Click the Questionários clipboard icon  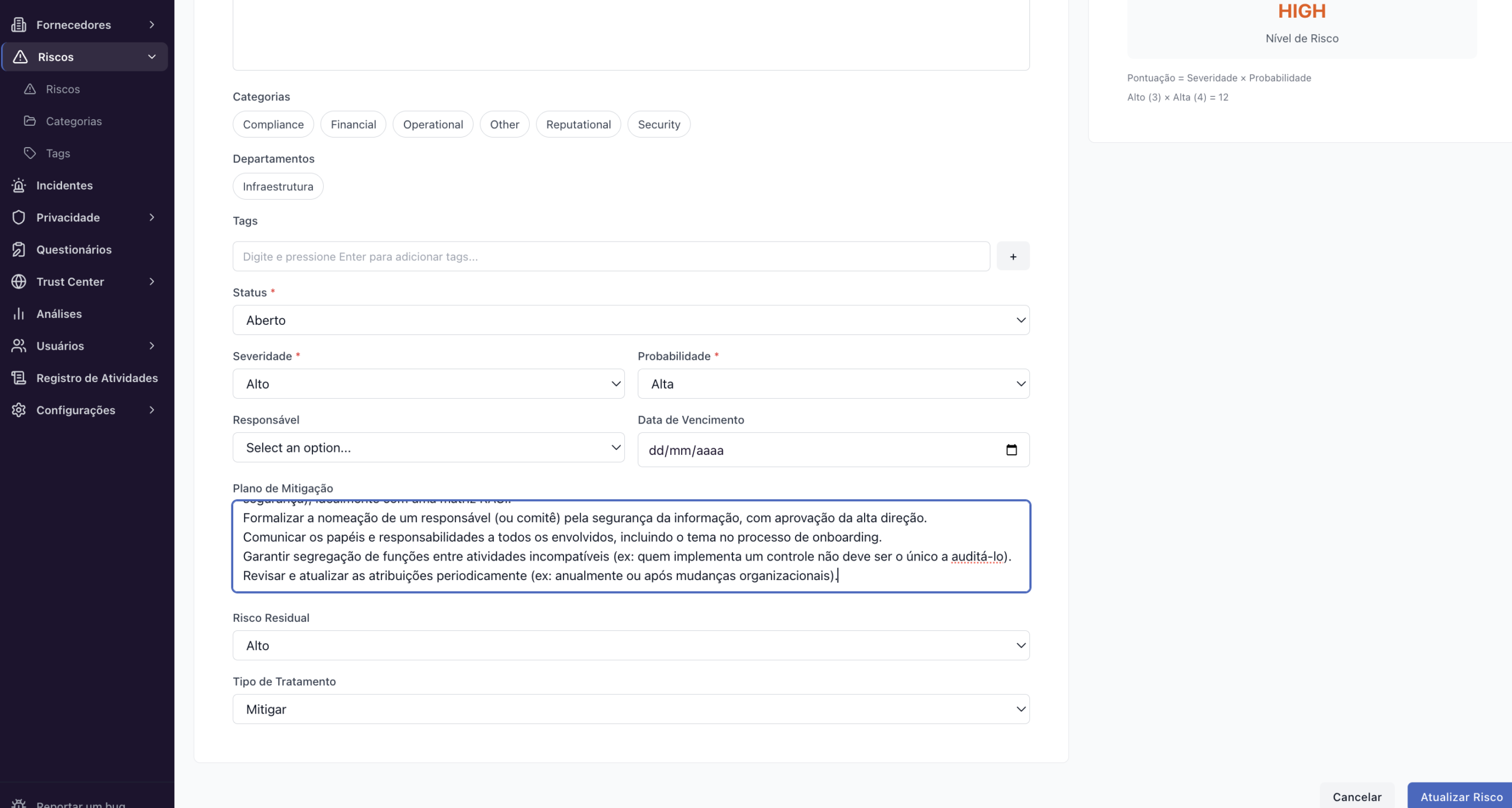click(19, 249)
